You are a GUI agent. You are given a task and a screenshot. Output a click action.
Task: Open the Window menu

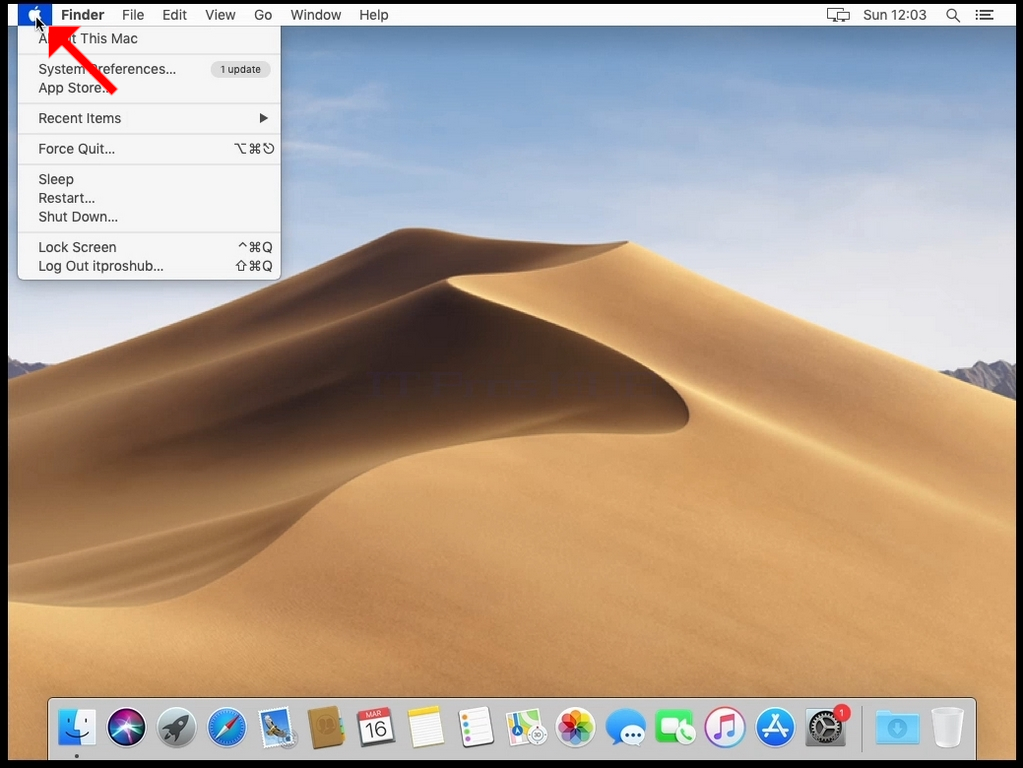click(x=316, y=15)
